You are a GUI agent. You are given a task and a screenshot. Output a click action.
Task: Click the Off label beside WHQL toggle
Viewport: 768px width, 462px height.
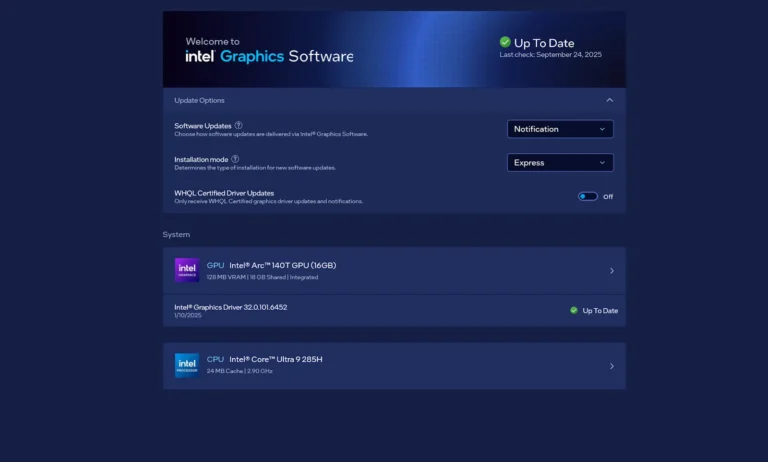click(x=608, y=196)
